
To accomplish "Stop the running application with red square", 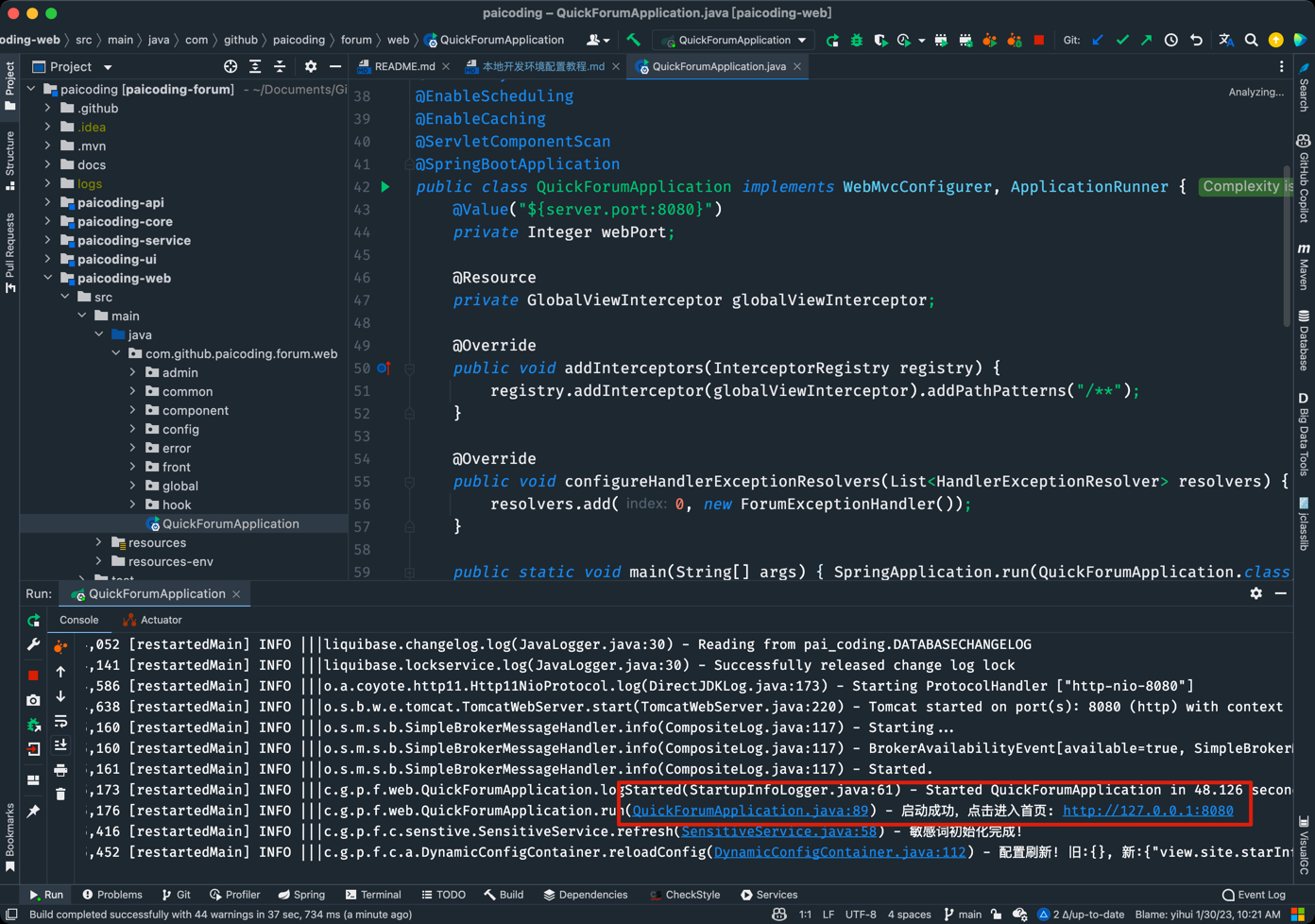I will pos(33,674).
